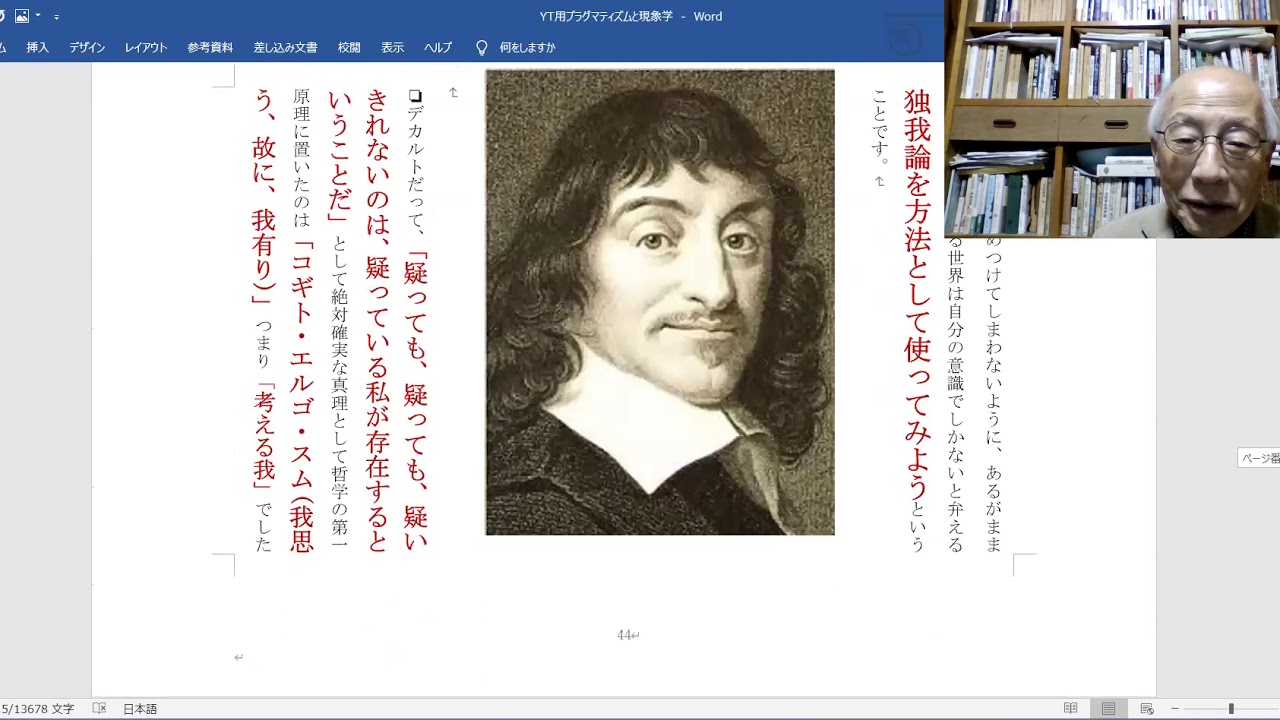Open the デザイン ribbon tab
Viewport: 1280px width, 720px height.
[87, 47]
